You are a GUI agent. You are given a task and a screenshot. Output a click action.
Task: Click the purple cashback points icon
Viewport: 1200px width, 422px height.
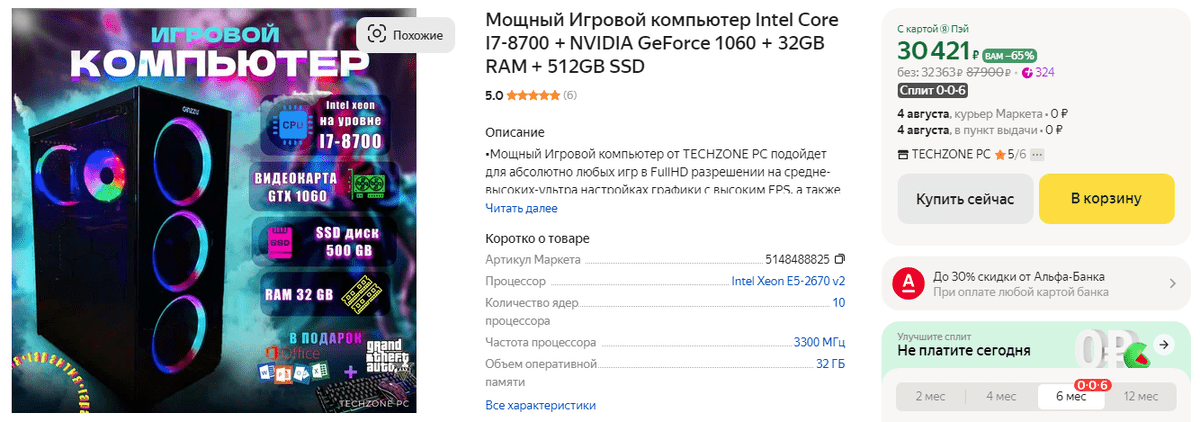click(x=1028, y=72)
